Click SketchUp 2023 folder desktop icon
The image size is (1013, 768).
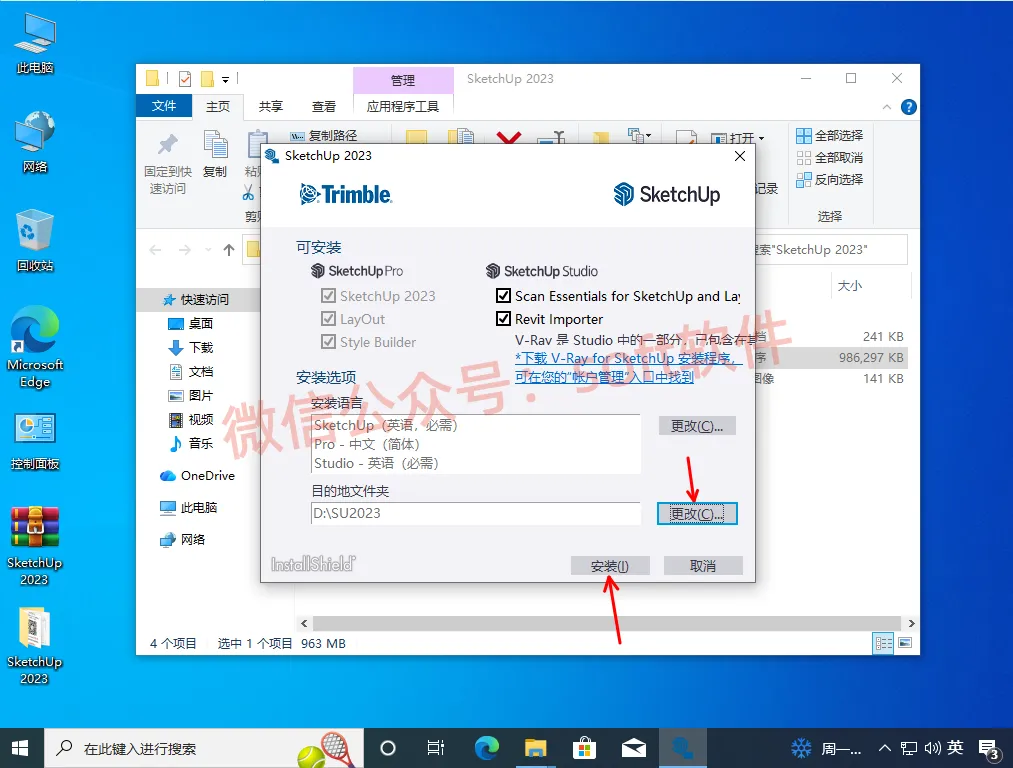point(35,646)
